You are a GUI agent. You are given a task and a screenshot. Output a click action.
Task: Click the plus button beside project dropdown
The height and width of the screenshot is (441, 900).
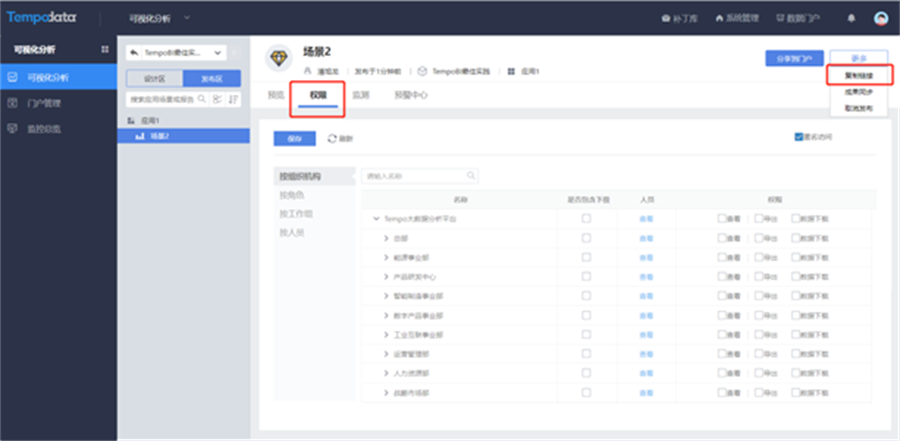coord(236,53)
